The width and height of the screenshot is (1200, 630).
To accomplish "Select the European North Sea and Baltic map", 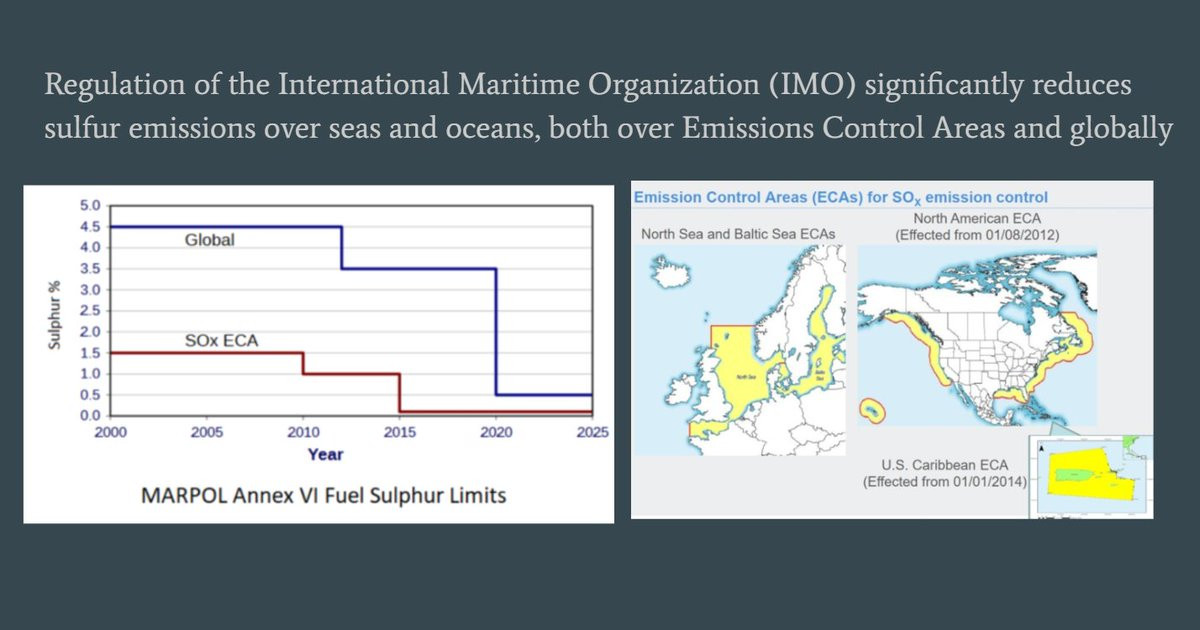I will [741, 350].
